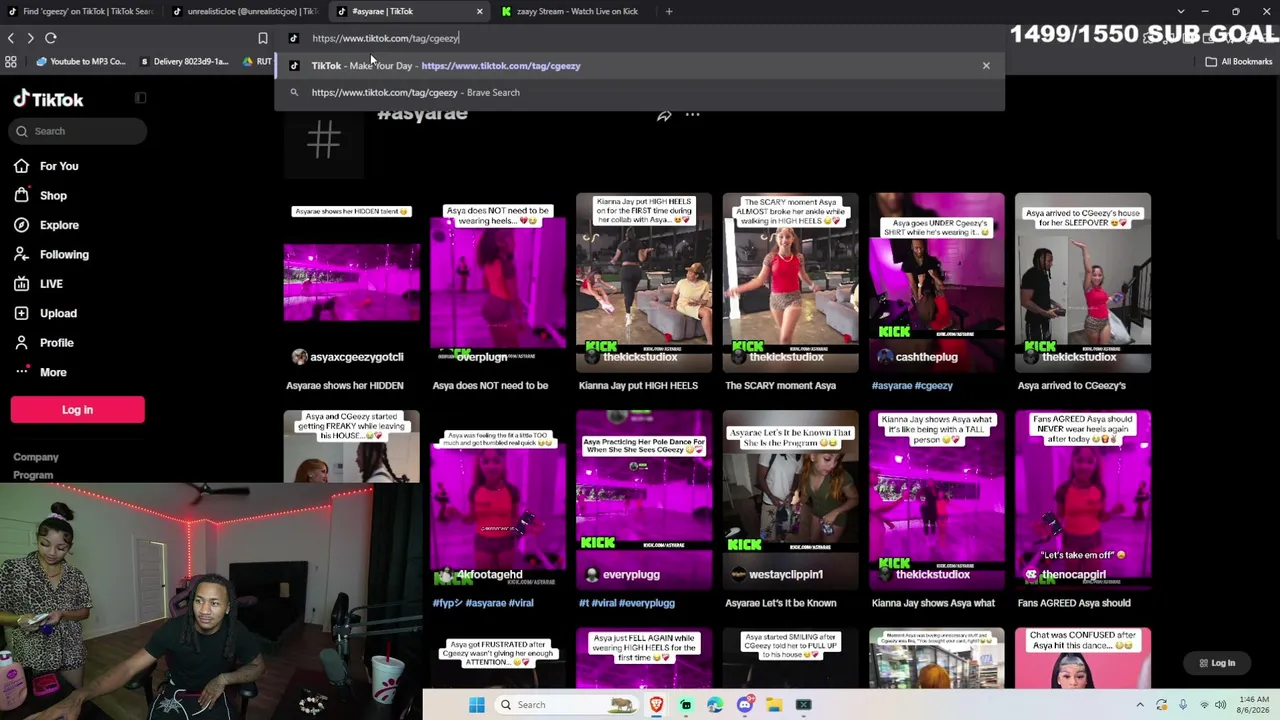Switch to the "Find 'cgeezy' on TikTok" tab

(80, 12)
